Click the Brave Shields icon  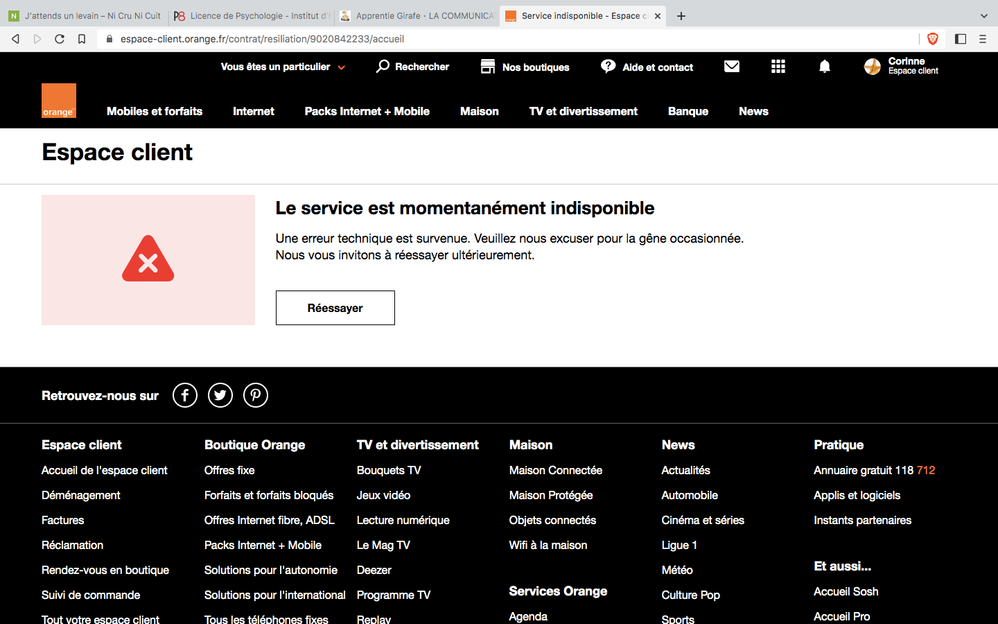[x=933, y=39]
